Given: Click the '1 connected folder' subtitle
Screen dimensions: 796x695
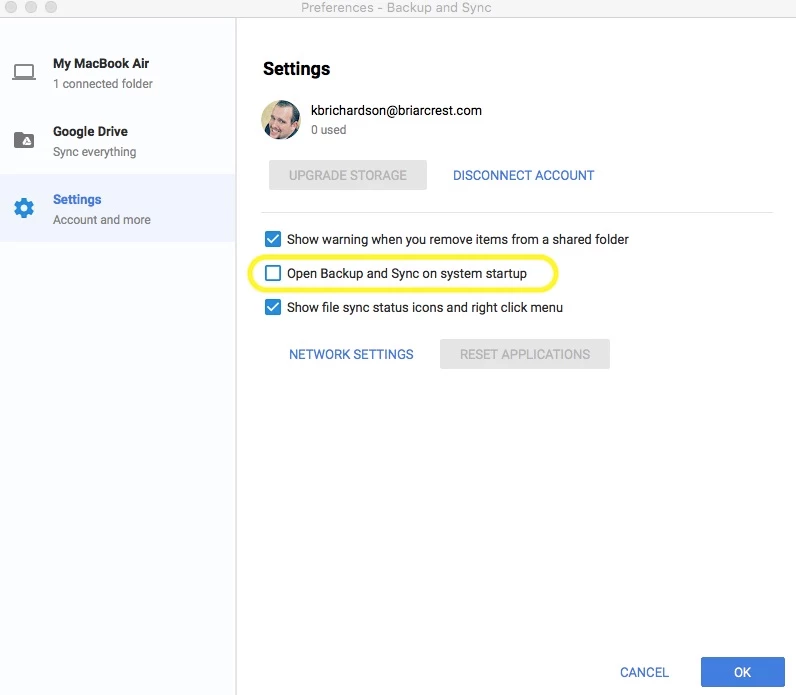Looking at the screenshot, I should tap(103, 84).
